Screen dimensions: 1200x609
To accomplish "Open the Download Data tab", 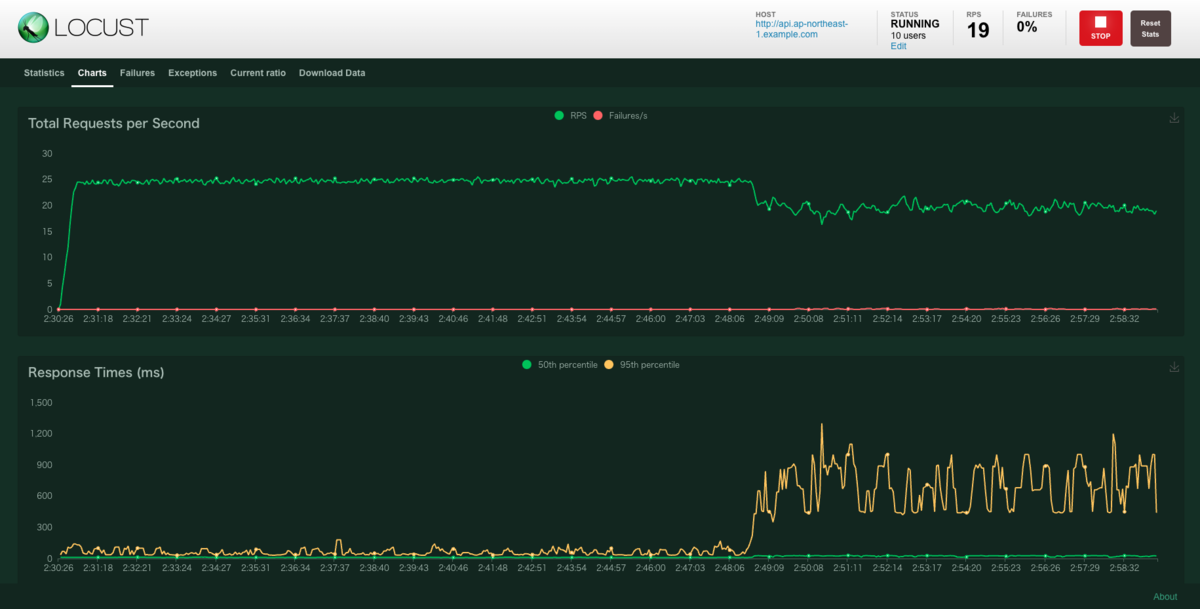I will point(332,73).
